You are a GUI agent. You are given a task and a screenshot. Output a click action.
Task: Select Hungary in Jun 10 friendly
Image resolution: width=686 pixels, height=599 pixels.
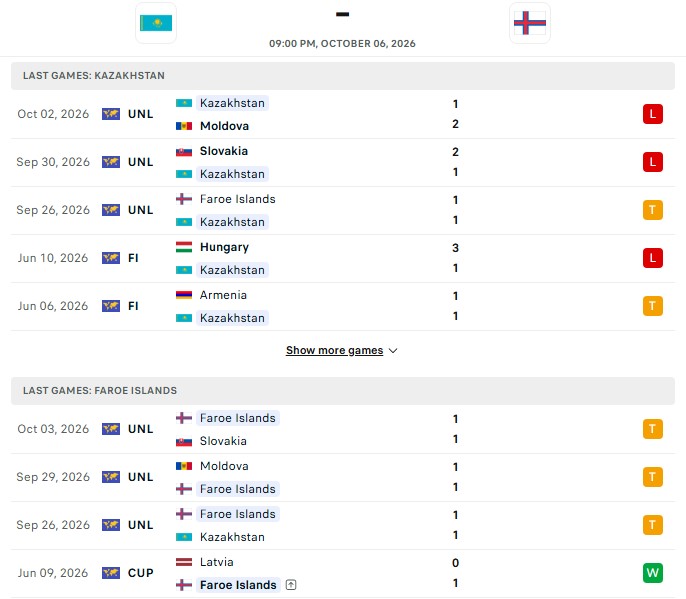(x=224, y=247)
